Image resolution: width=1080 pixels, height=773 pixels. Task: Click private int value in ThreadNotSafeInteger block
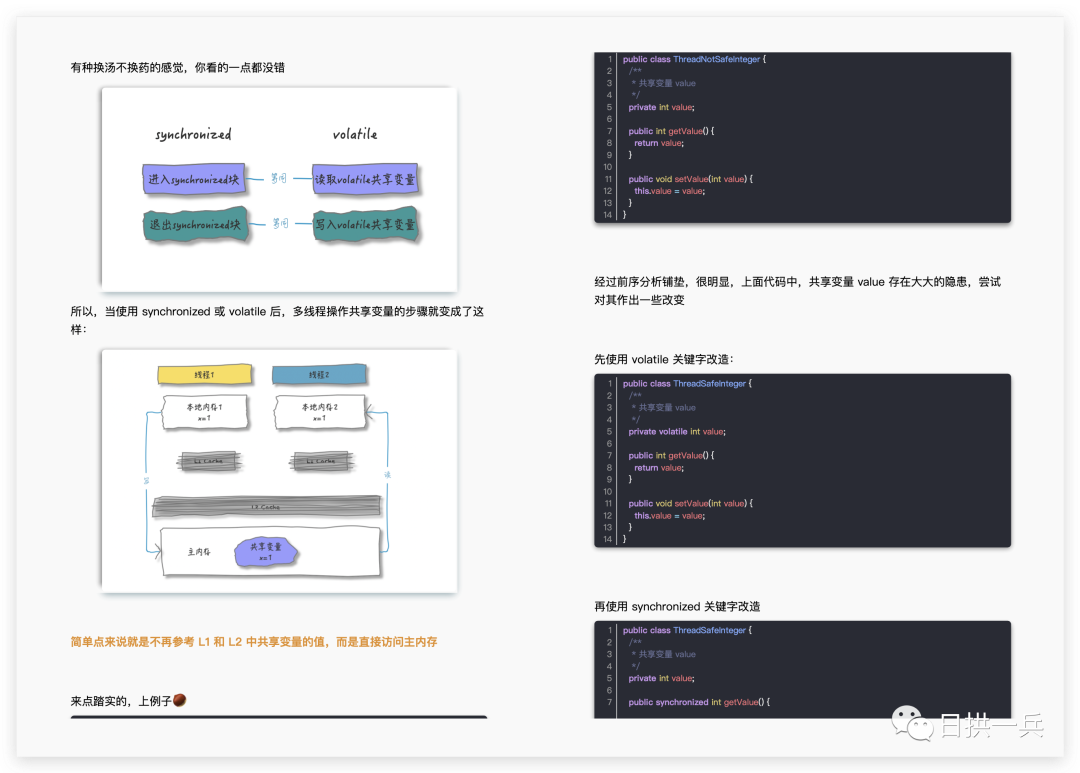(x=661, y=107)
